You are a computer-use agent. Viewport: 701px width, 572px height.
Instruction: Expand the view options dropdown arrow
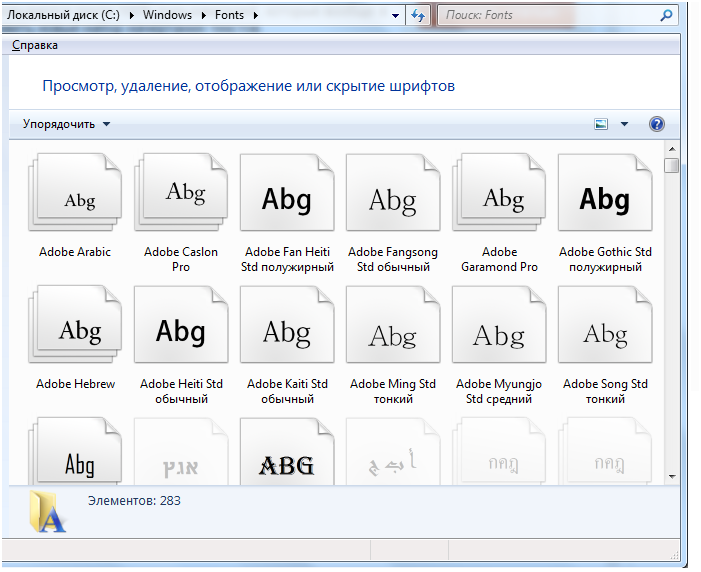pos(625,124)
